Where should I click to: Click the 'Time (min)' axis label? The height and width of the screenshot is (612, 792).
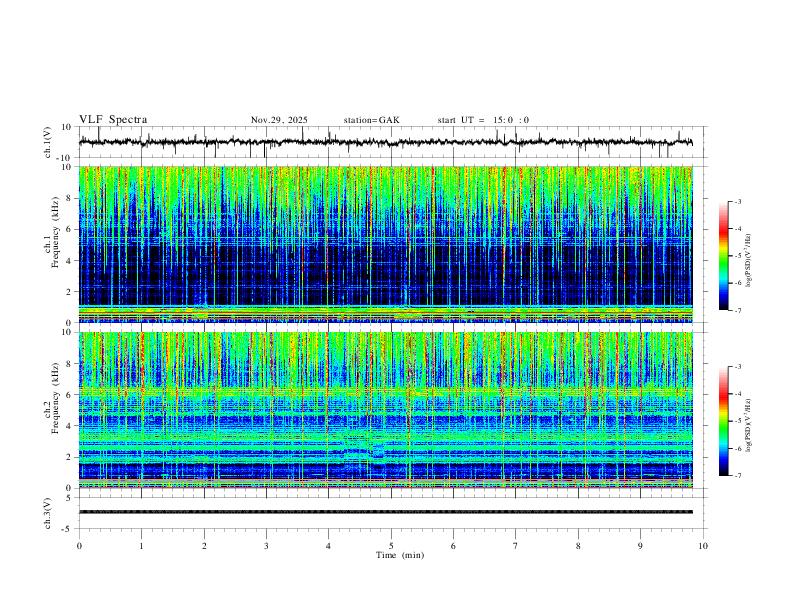tap(400, 555)
